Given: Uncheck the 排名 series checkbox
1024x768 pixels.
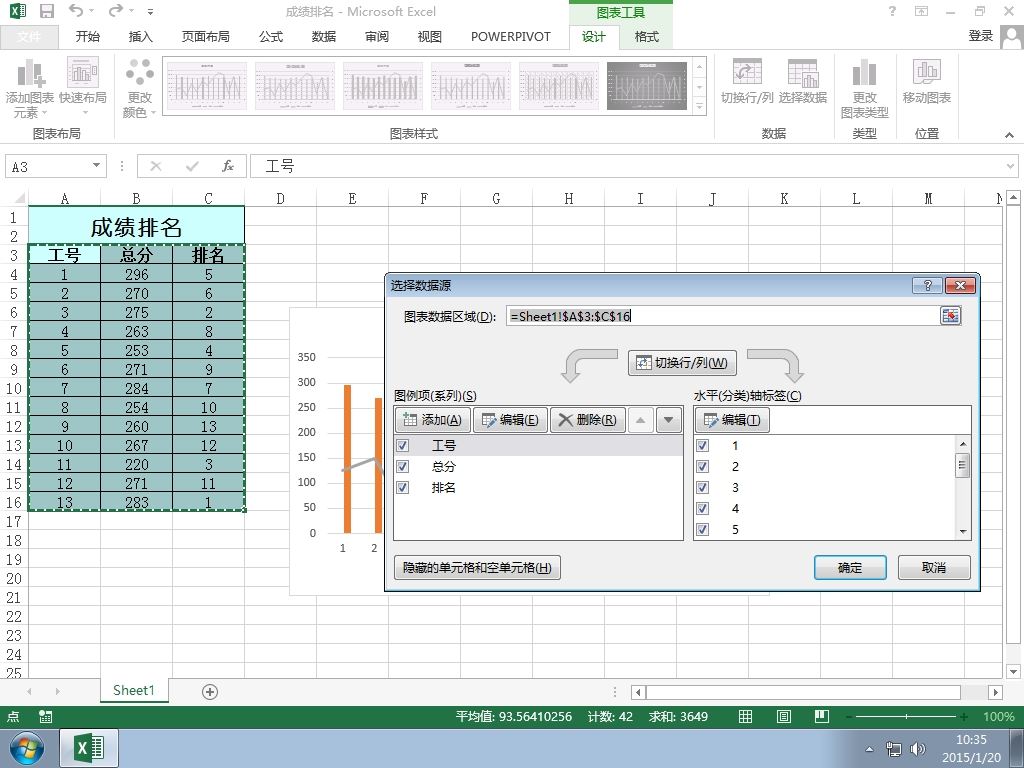Looking at the screenshot, I should [403, 487].
